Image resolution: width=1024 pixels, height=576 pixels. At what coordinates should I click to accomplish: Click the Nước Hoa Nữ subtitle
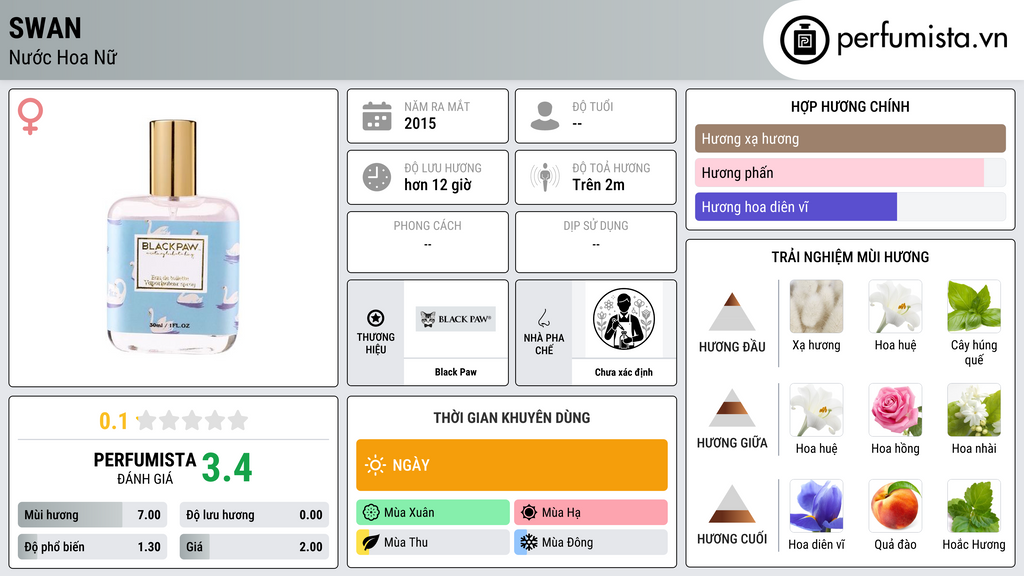[63, 57]
